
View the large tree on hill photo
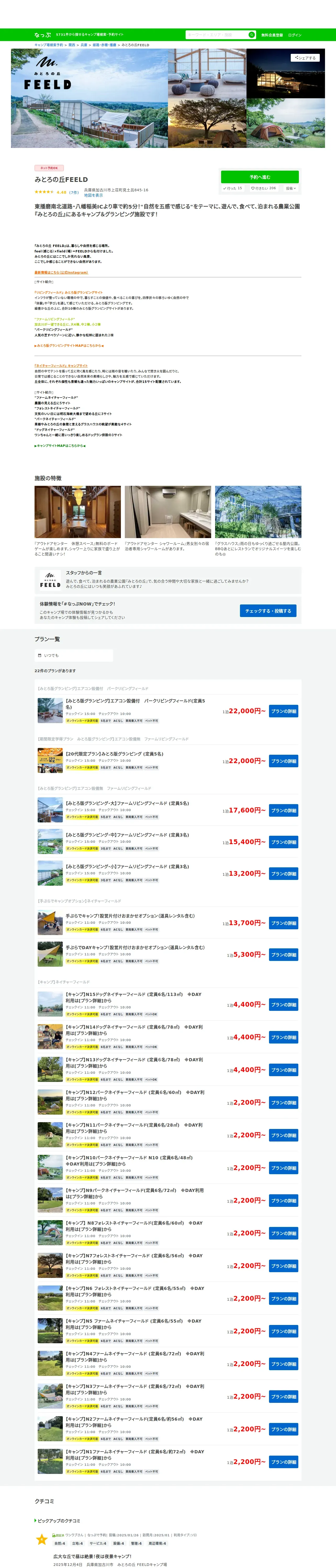tap(207, 123)
